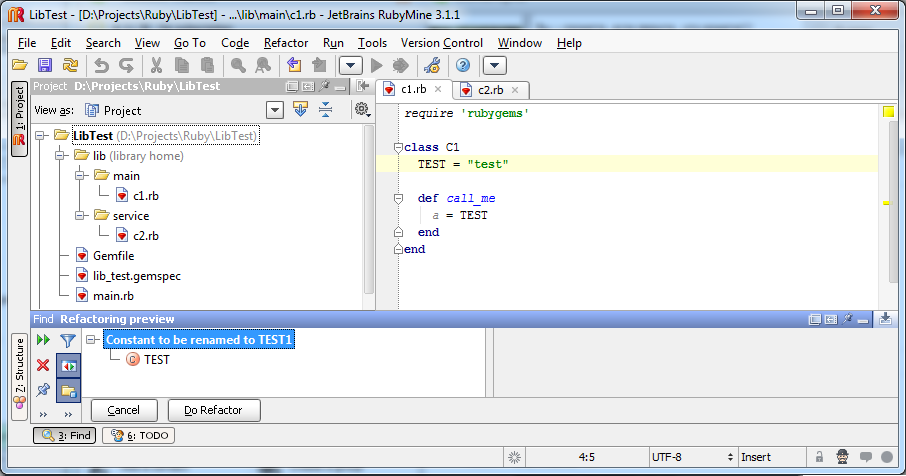The image size is (906, 476).
Task: Collapse the main folder node
Action: [80, 176]
